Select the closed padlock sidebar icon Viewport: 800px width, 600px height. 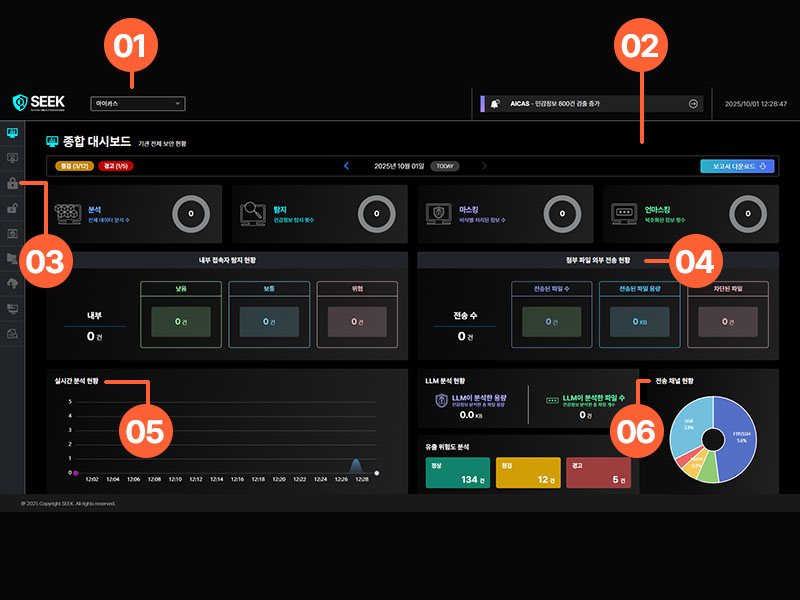[12, 183]
